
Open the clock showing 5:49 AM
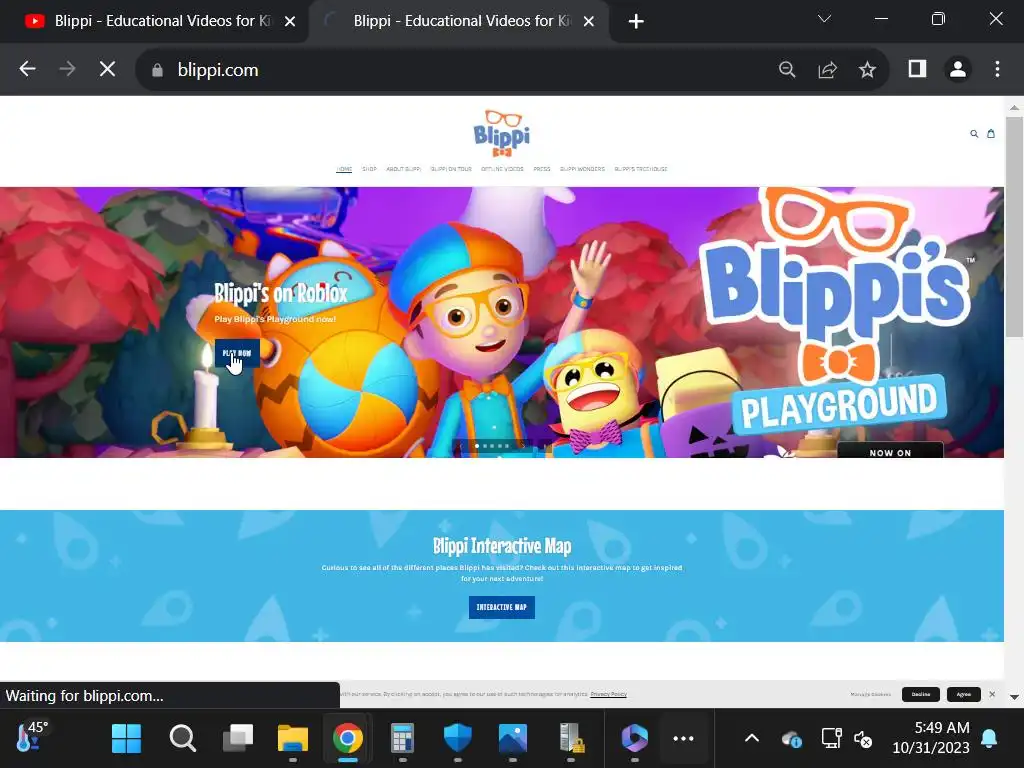[x=931, y=737]
